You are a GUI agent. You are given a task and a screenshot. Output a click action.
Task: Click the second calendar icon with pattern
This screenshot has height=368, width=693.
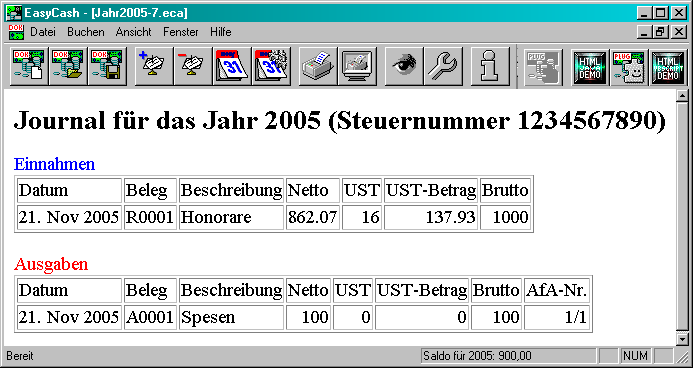tap(271, 66)
